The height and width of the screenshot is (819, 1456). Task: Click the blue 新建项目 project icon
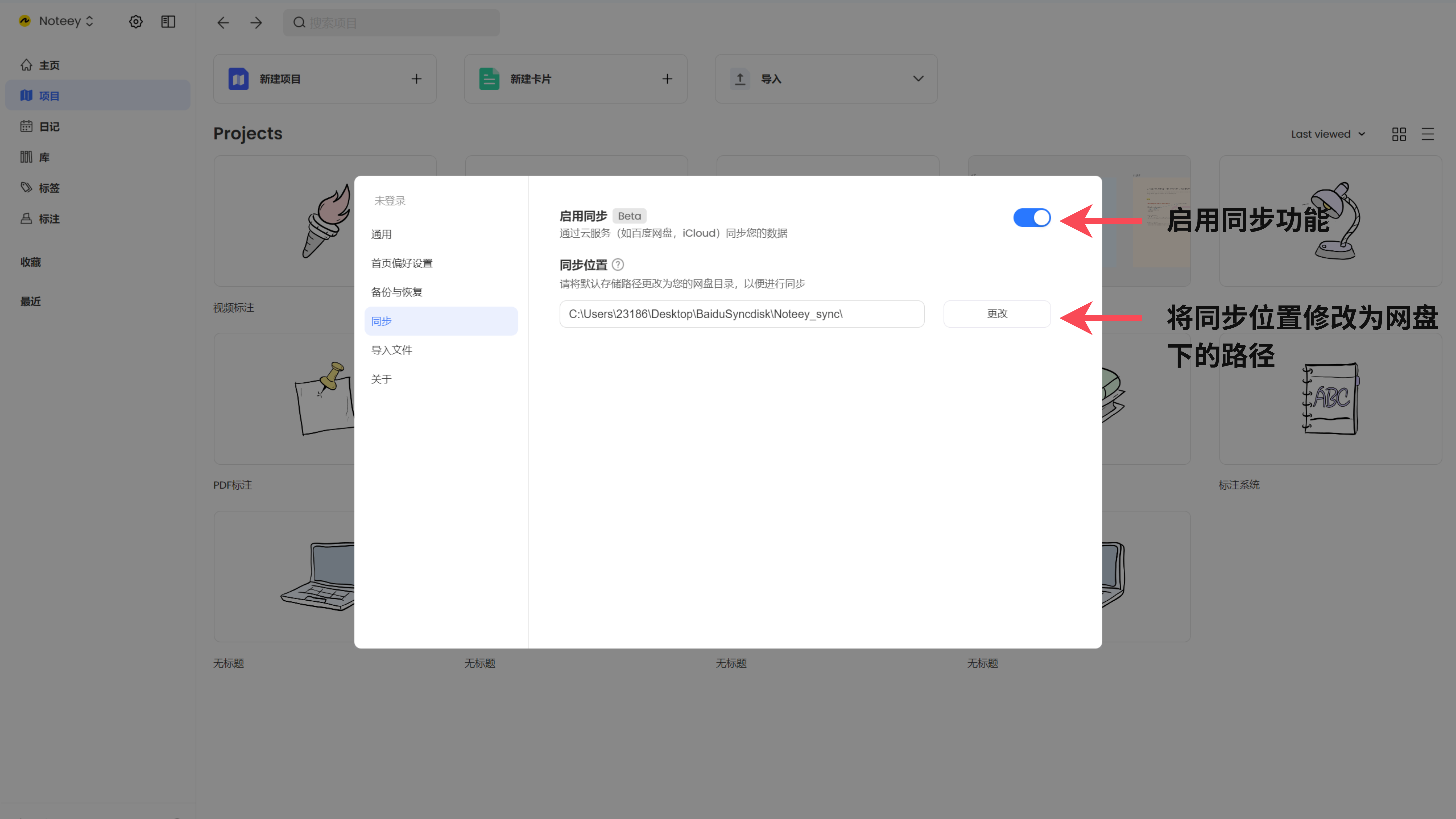tap(239, 79)
